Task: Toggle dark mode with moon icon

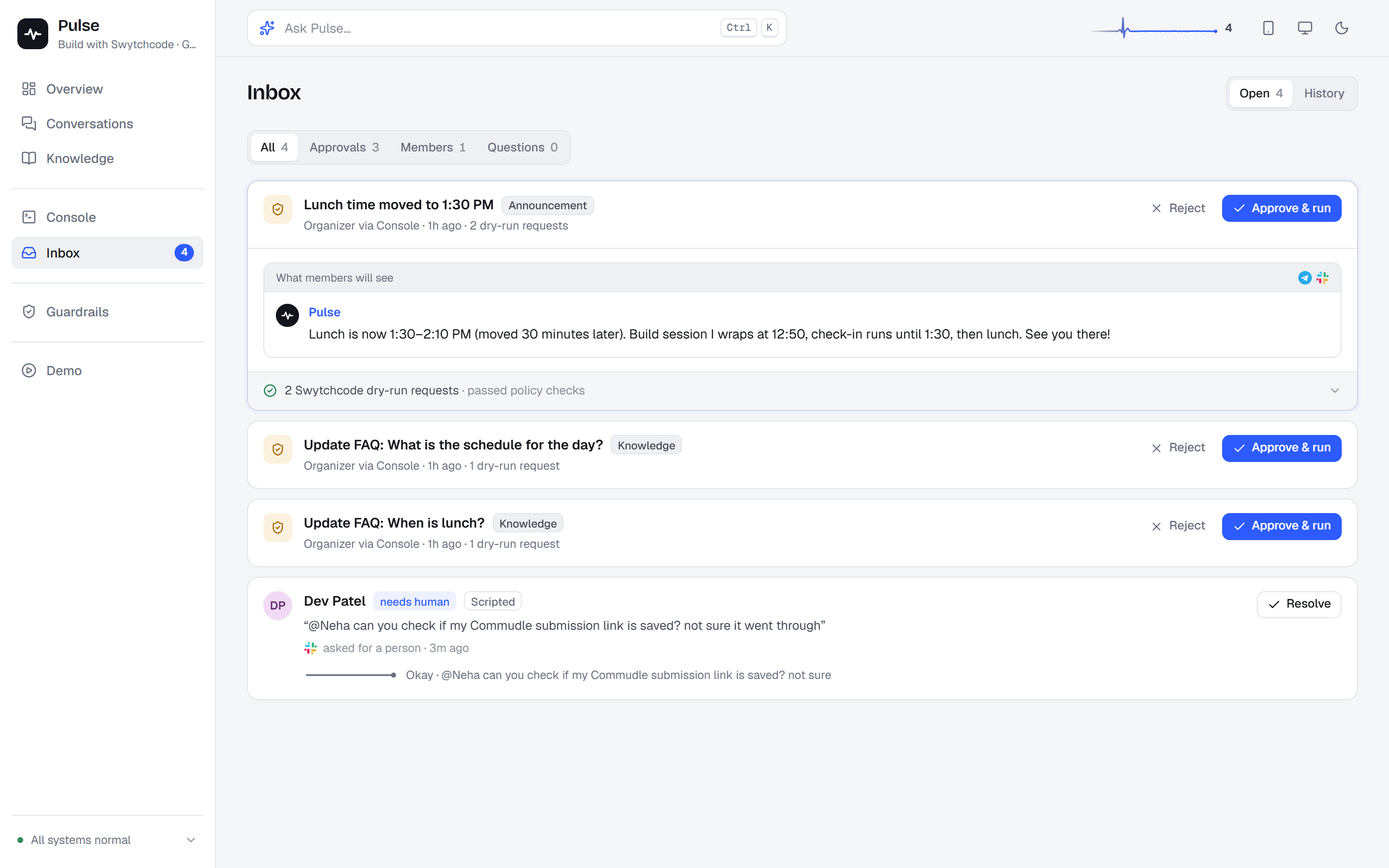Action: pos(1341,28)
